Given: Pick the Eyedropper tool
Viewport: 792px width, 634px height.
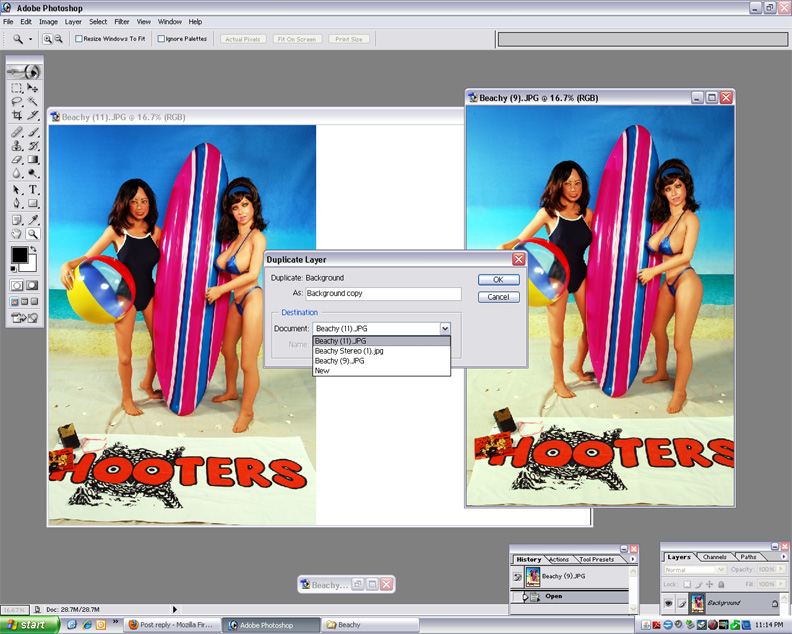Looking at the screenshot, I should click(33, 219).
